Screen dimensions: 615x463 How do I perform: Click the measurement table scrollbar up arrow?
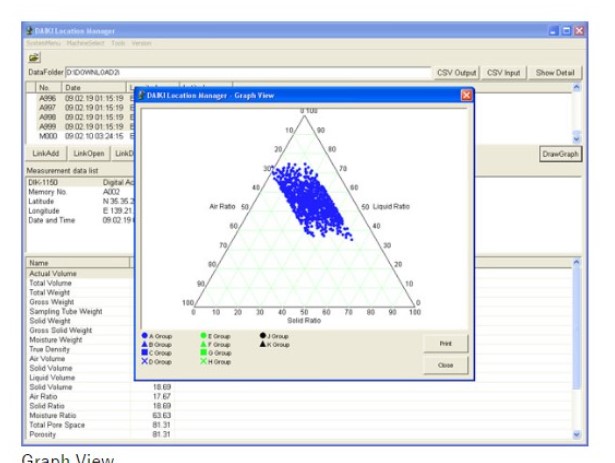click(x=576, y=262)
